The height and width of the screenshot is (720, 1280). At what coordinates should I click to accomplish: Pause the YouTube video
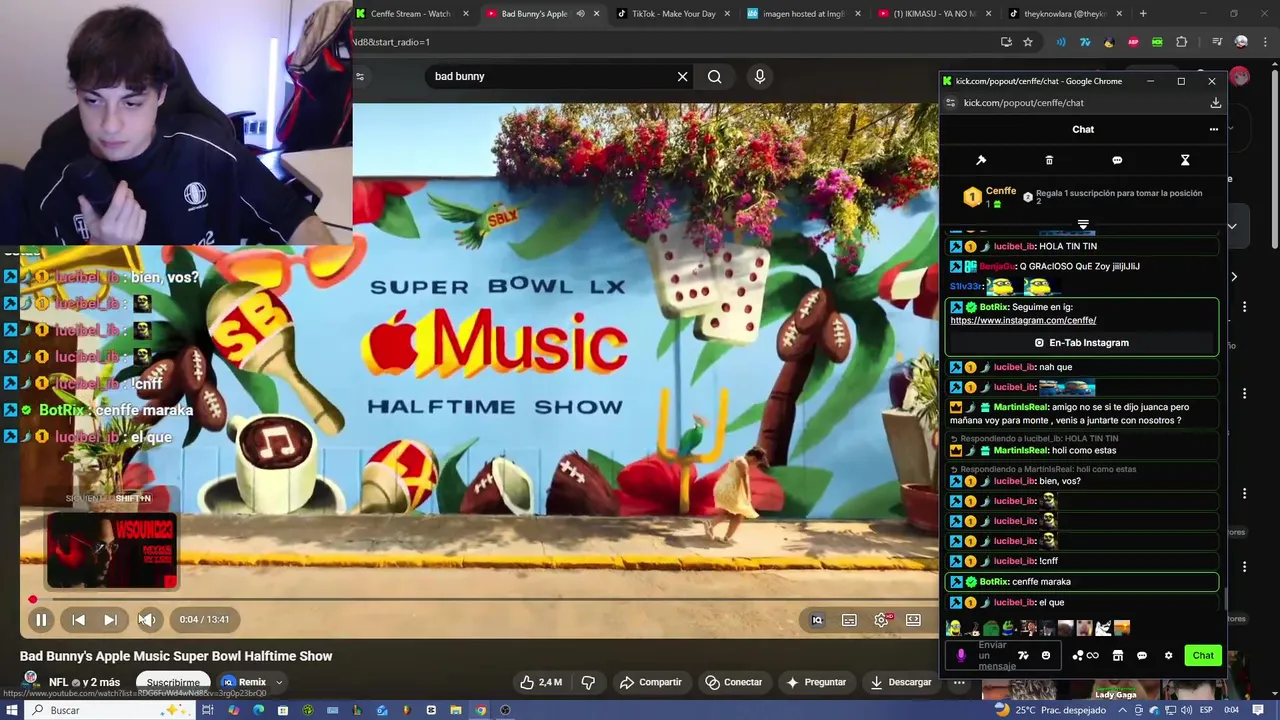41,620
